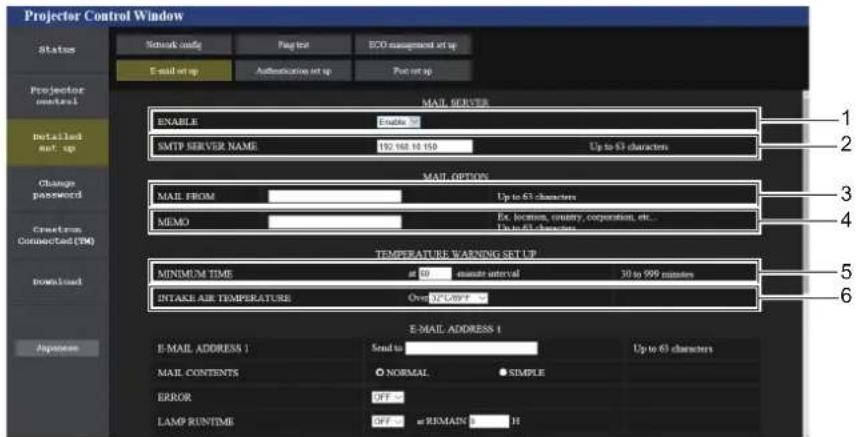Click Projector Control Window title

coord(104,16)
